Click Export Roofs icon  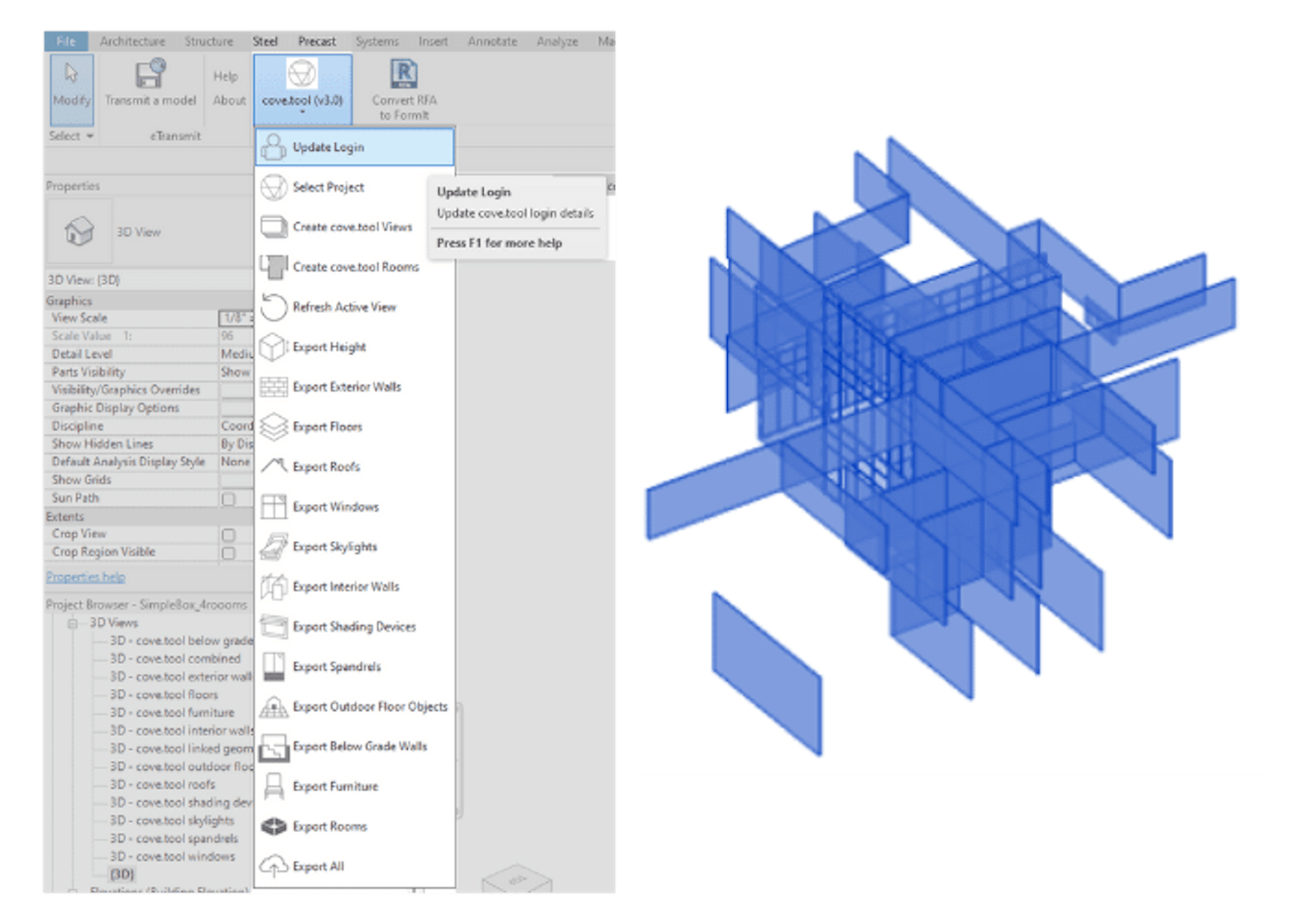[x=274, y=466]
